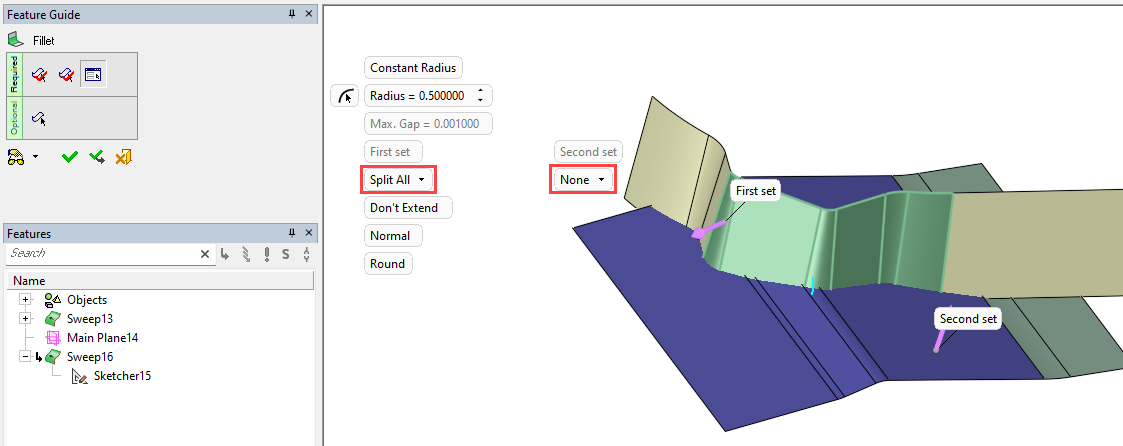Screen dimensions: 1123x446
Task: Expand the Sweep13 tree node
Action: coord(25,318)
